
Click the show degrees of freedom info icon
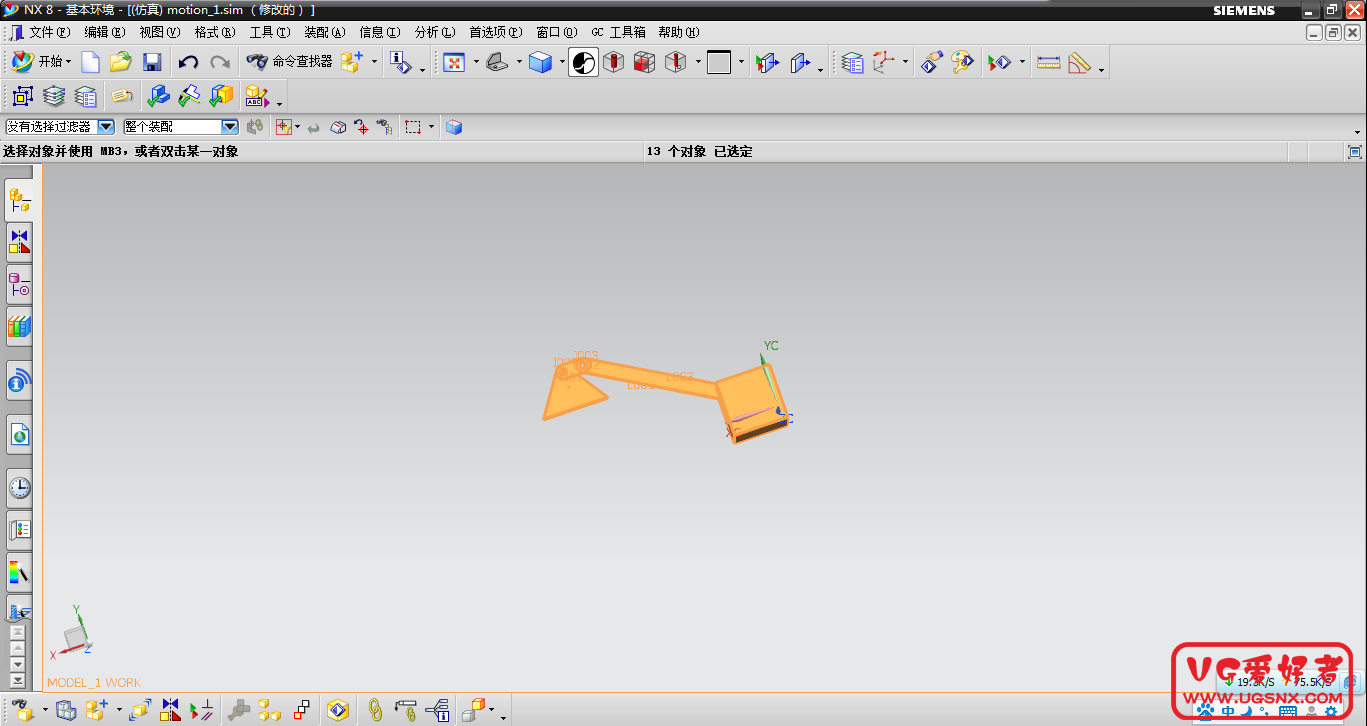pos(438,710)
